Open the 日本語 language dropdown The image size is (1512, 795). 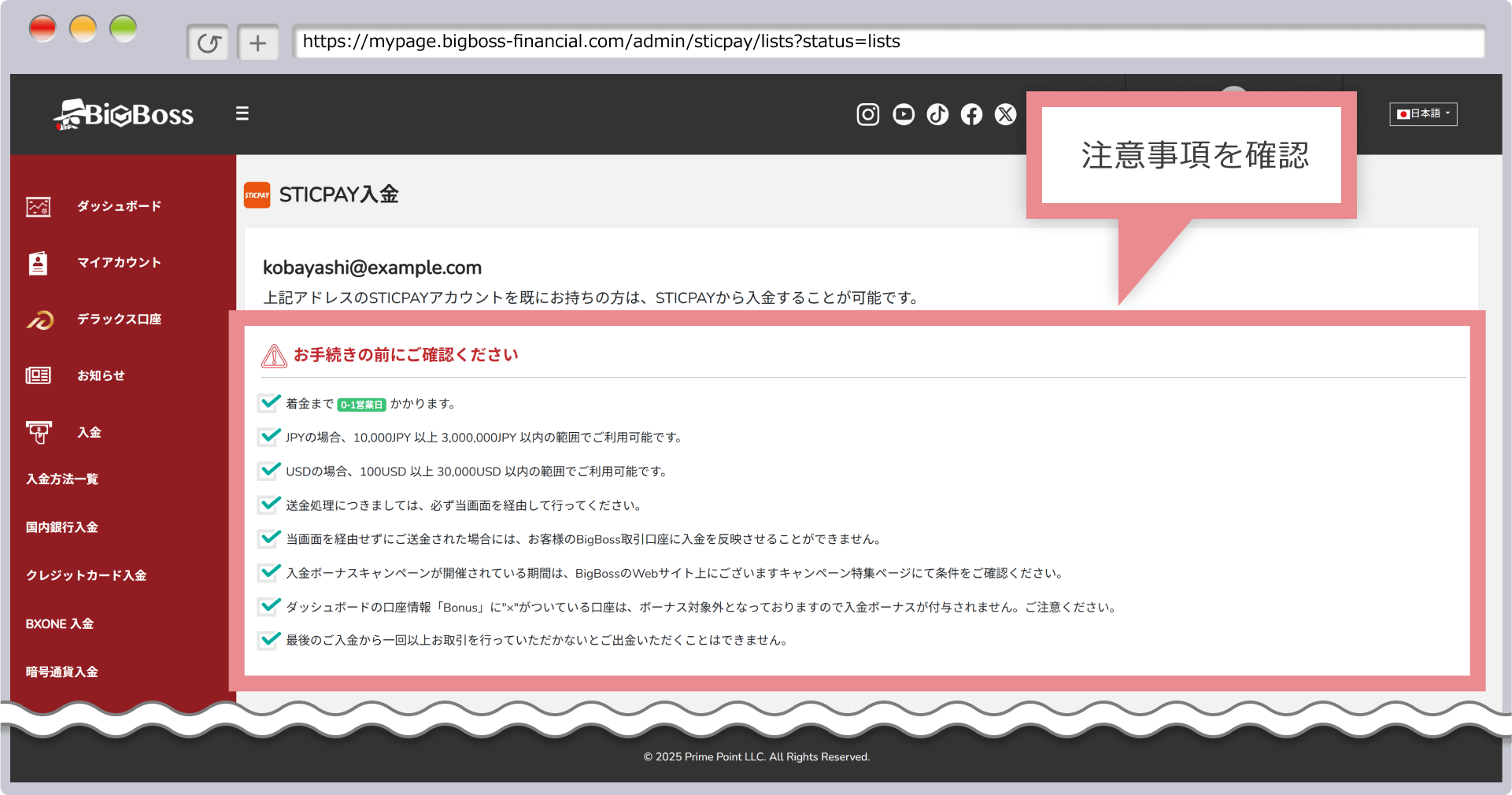[1422, 114]
